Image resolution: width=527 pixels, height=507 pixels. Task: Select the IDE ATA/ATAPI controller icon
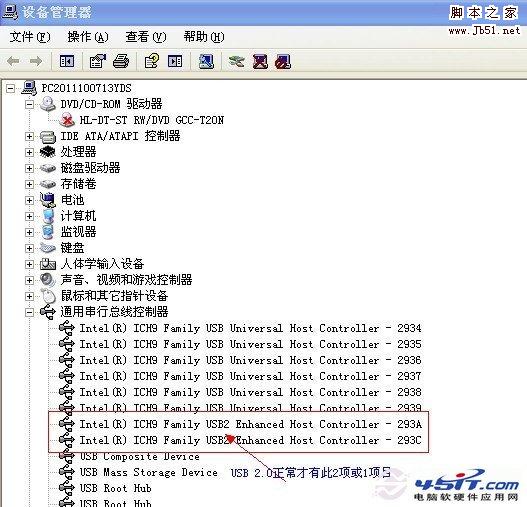[x=48, y=136]
